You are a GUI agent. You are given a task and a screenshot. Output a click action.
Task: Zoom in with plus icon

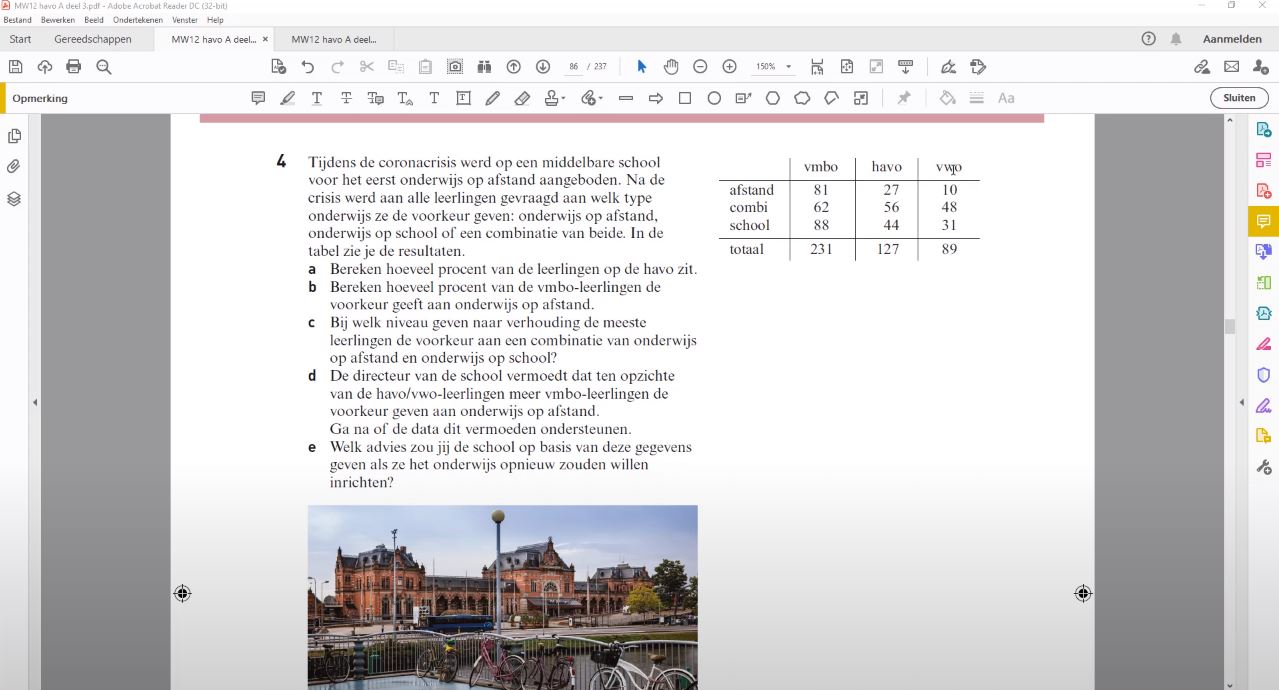(x=730, y=67)
